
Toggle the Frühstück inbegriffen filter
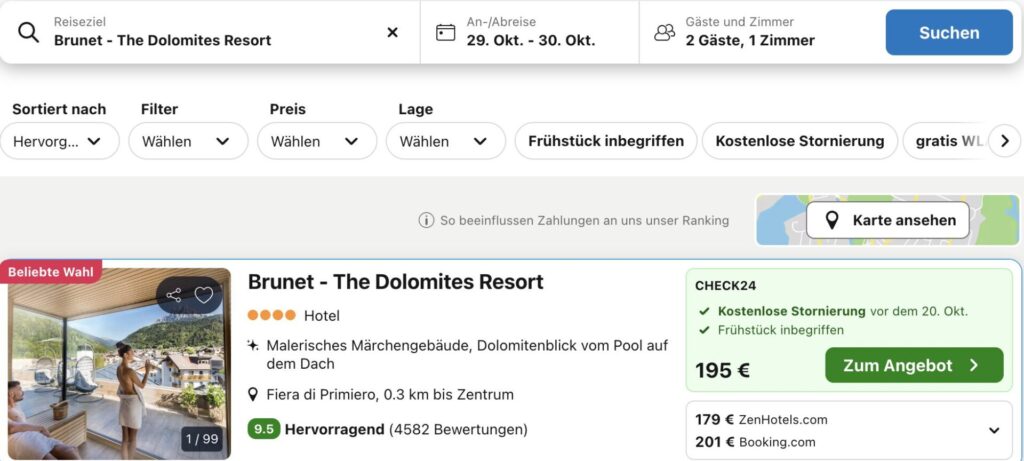click(605, 141)
